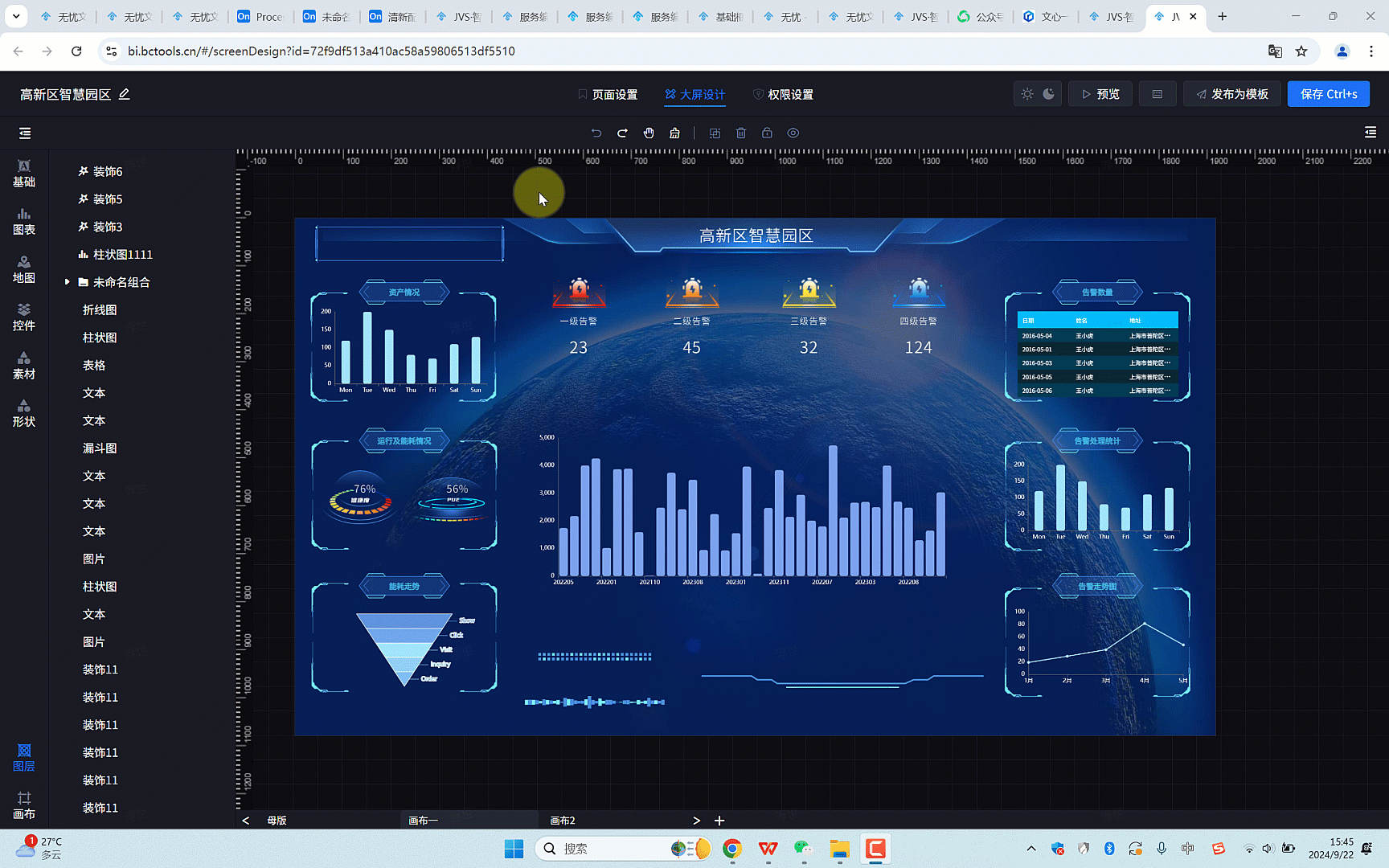
Task: Open Chrome browser menu dots
Action: [1371, 51]
